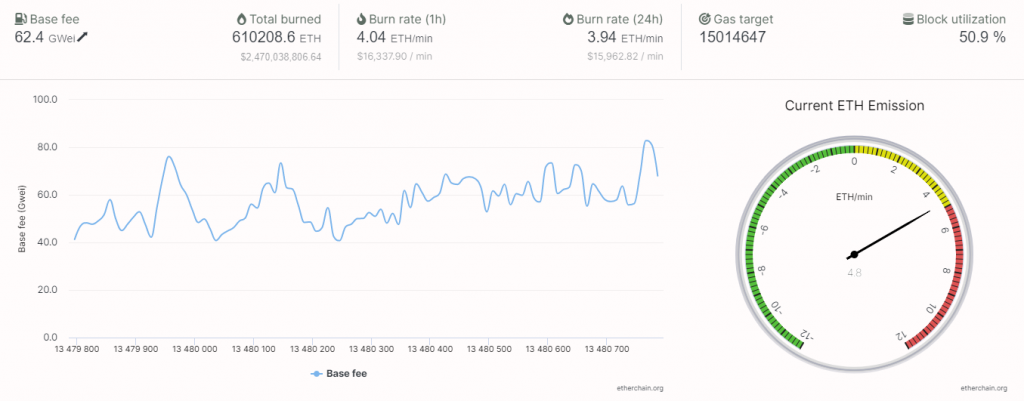Click the flame icon beside Total burned
The height and width of the screenshot is (401, 1024).
[x=242, y=19]
